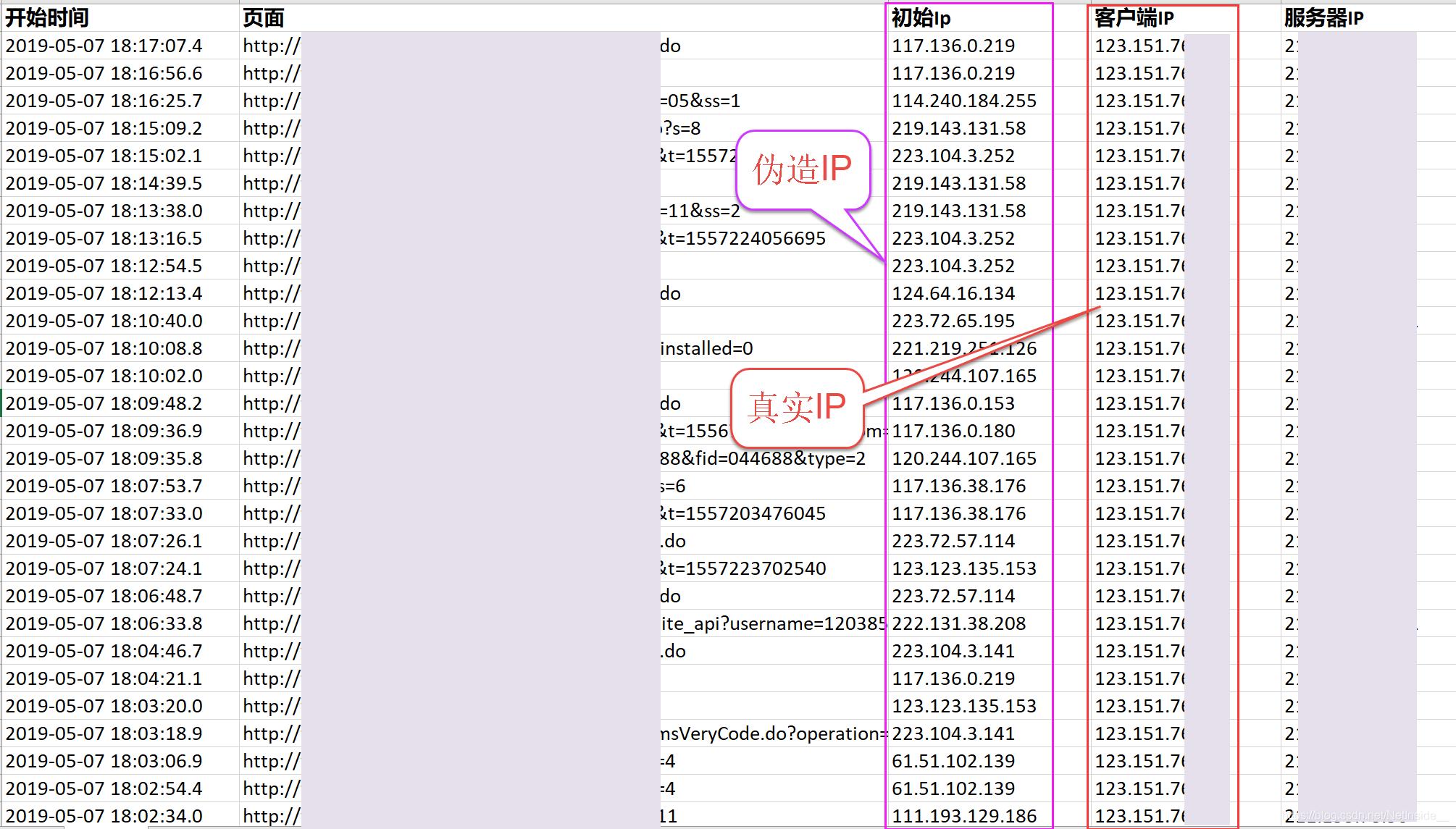The image size is (1456, 829).
Task: Select the 123.151 client IP in the 18:02:34.0 row
Action: point(1139,816)
